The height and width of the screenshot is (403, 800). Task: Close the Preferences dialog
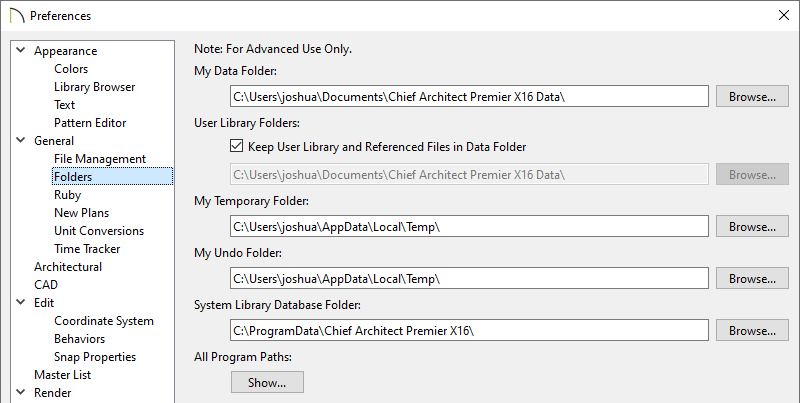[784, 15]
